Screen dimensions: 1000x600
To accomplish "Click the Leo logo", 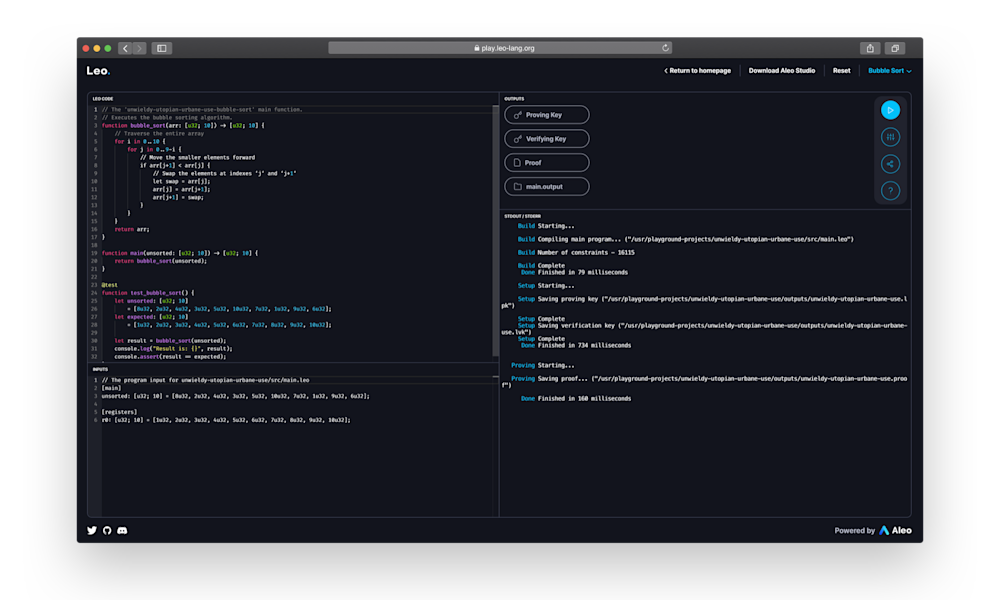I will tap(98, 71).
